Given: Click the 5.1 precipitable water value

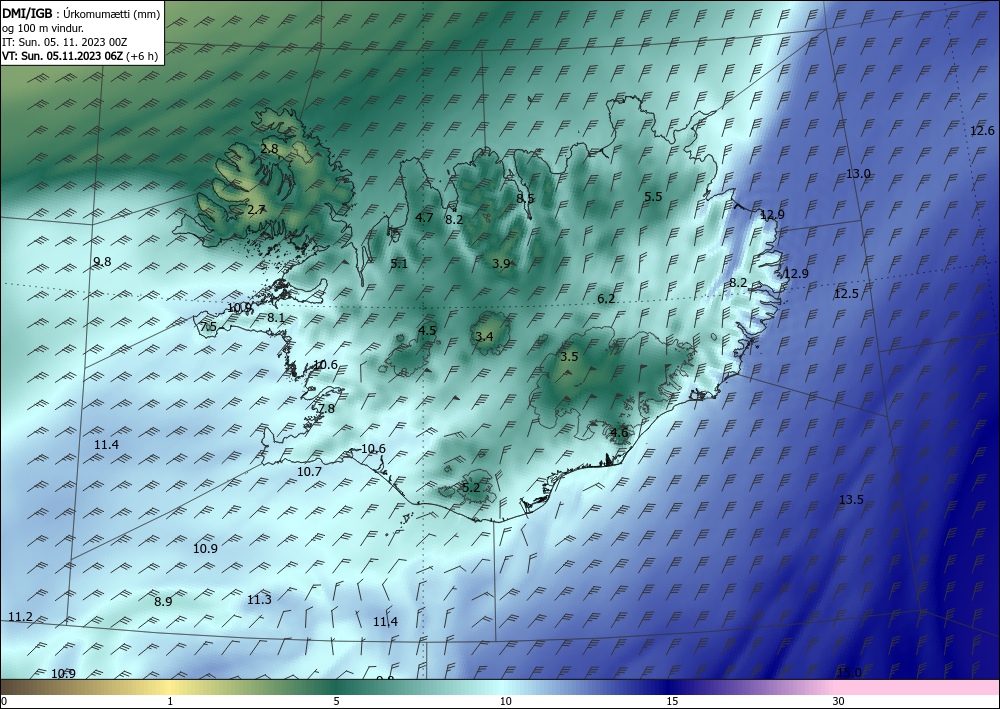Looking at the screenshot, I should coord(399,263).
